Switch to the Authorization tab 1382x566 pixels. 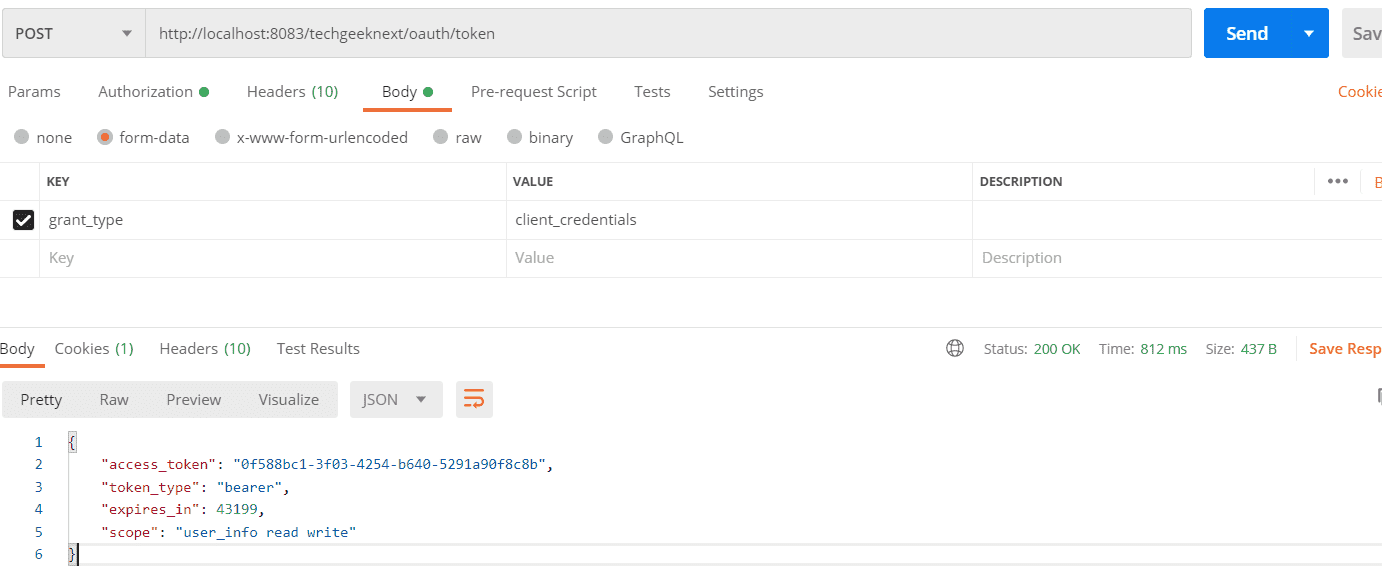(x=153, y=91)
